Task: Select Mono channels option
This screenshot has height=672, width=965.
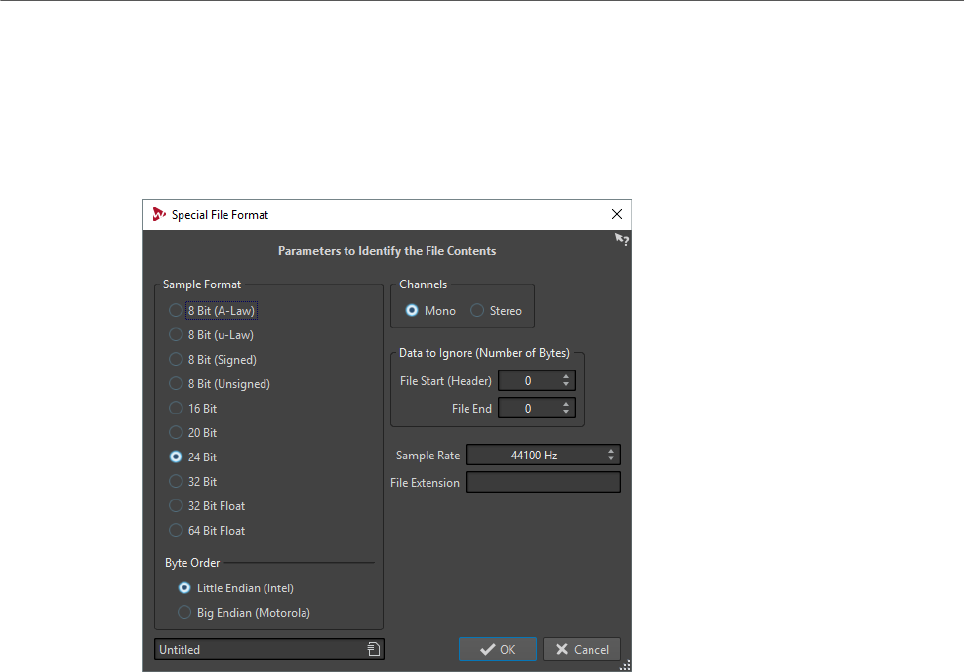Action: pyautogui.click(x=431, y=311)
